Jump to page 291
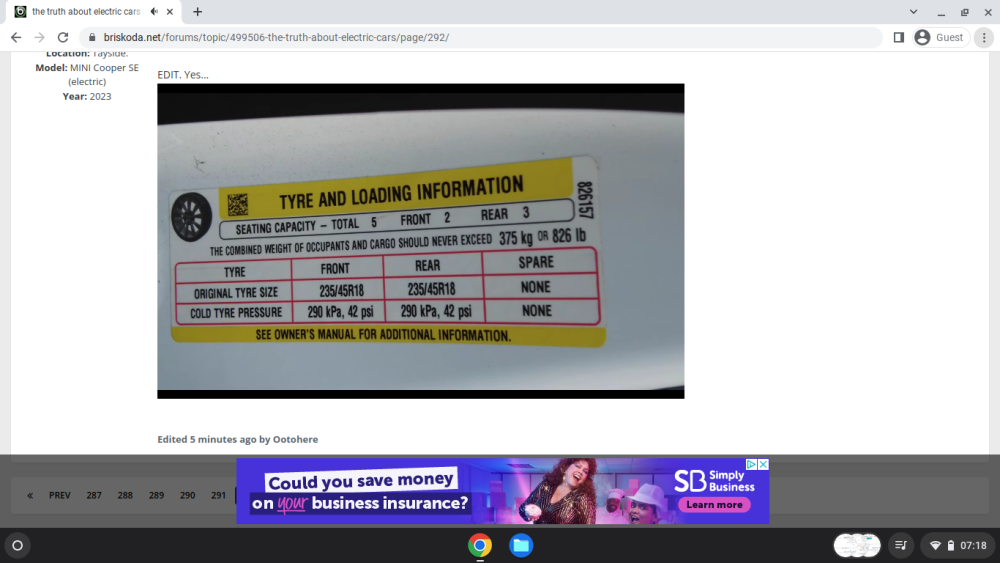 click(x=218, y=495)
